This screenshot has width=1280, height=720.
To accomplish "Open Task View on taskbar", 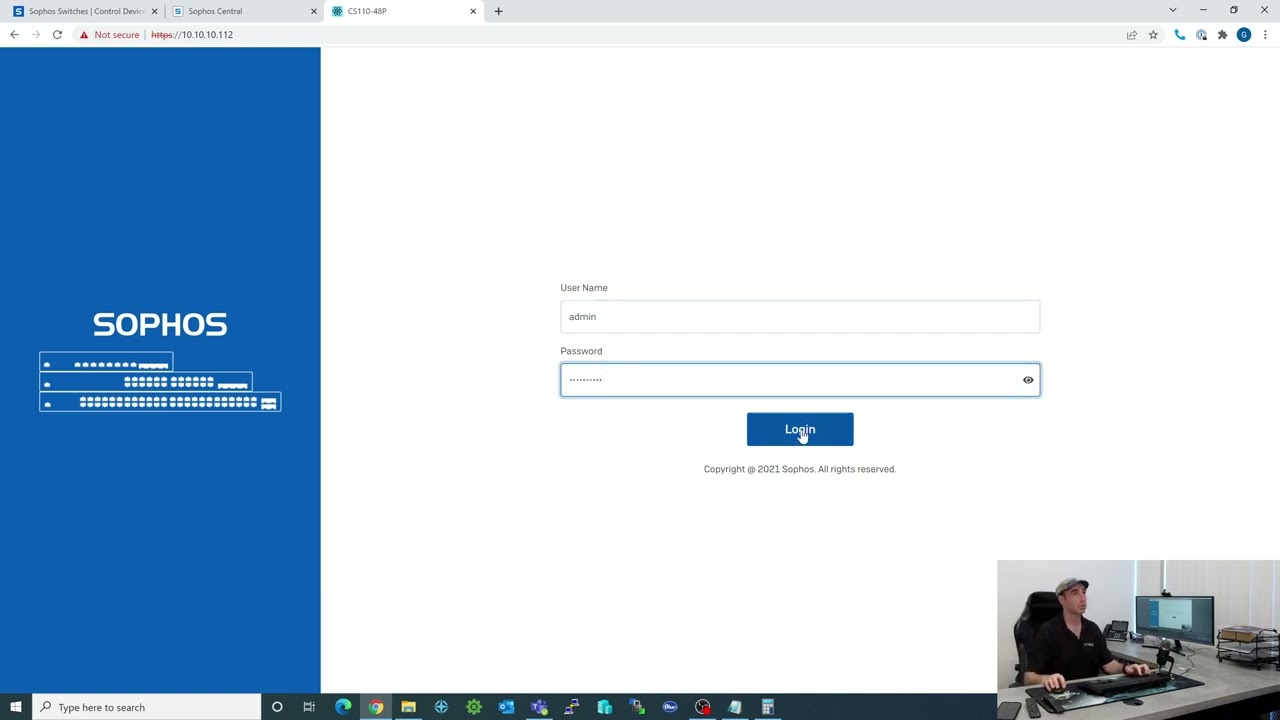I will [x=309, y=707].
